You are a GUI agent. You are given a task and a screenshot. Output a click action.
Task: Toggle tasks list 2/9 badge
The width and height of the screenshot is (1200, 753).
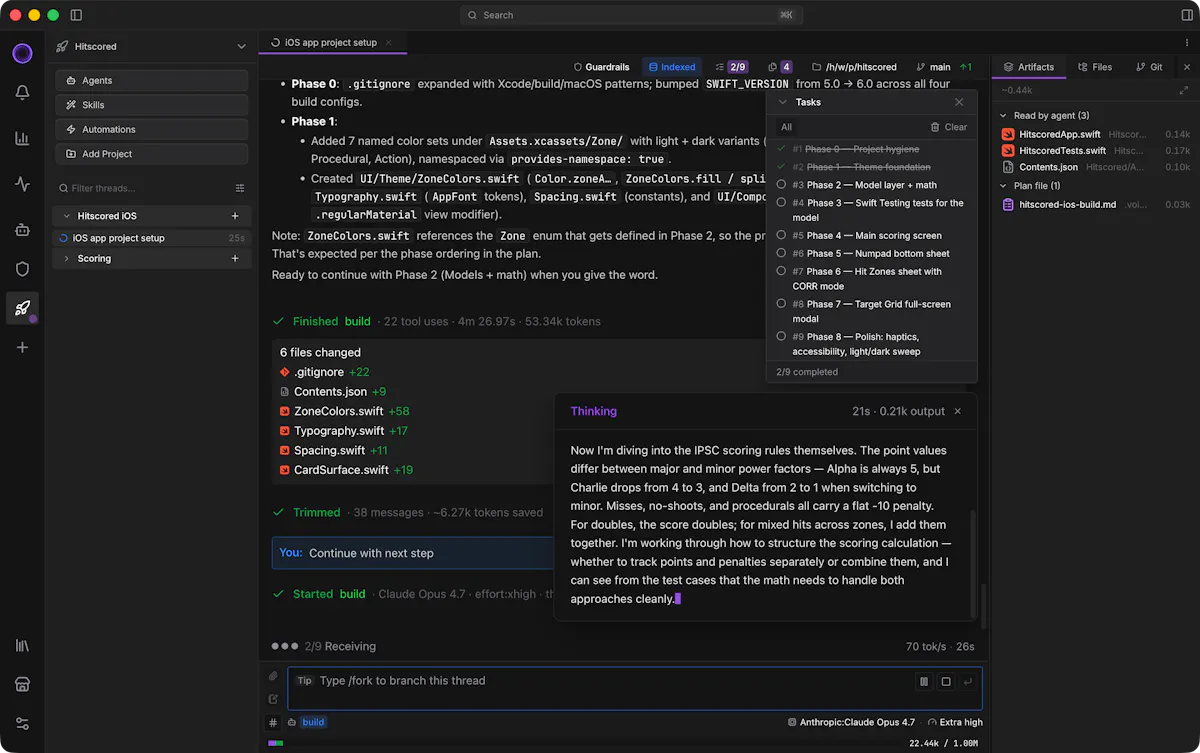pos(731,67)
